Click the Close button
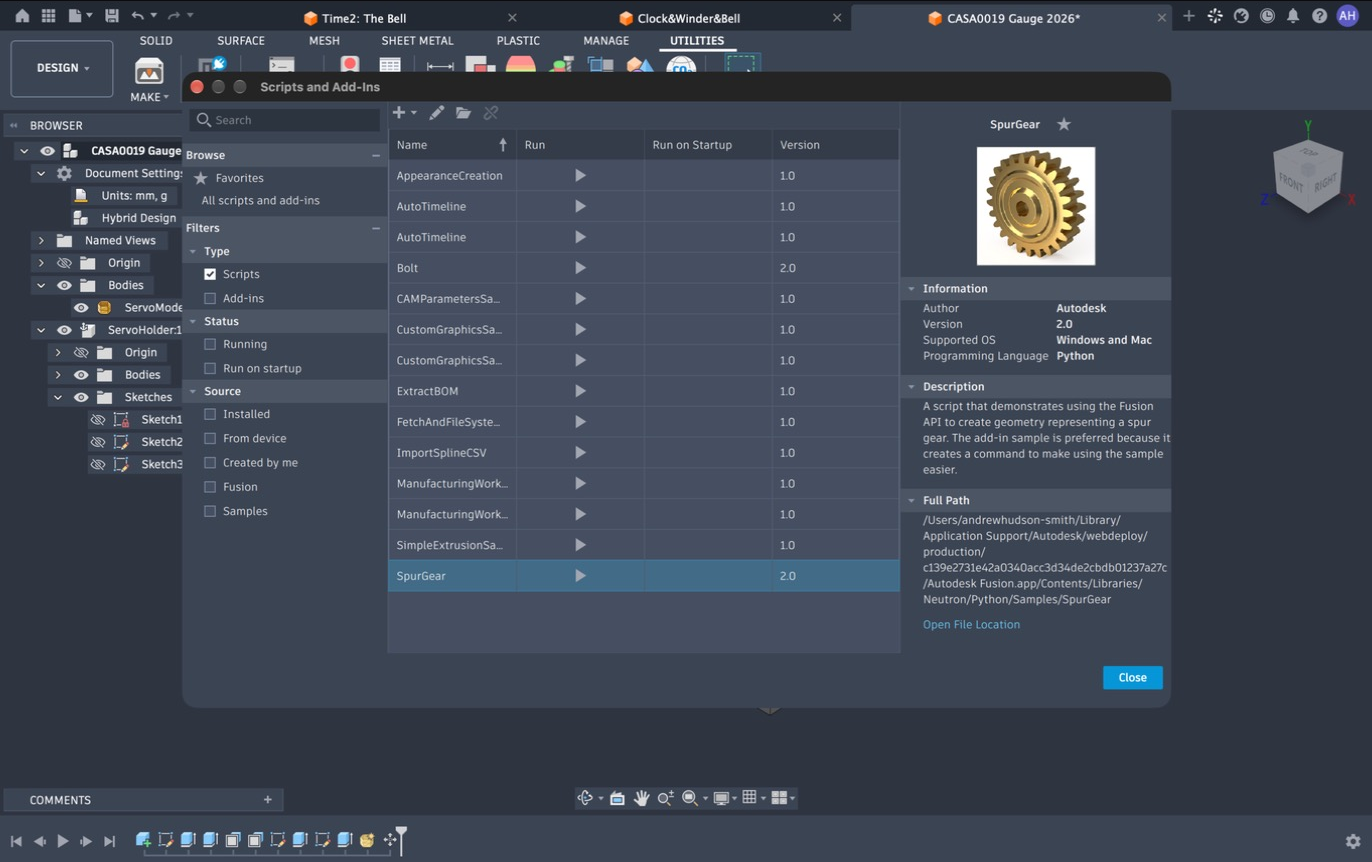1372x862 pixels. click(x=1133, y=678)
